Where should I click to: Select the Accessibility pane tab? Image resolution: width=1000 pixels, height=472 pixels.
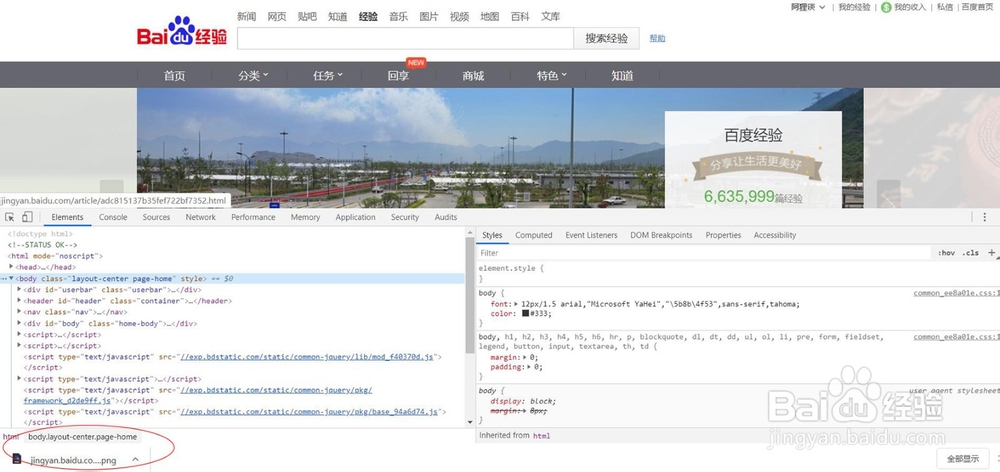pyautogui.click(x=775, y=235)
